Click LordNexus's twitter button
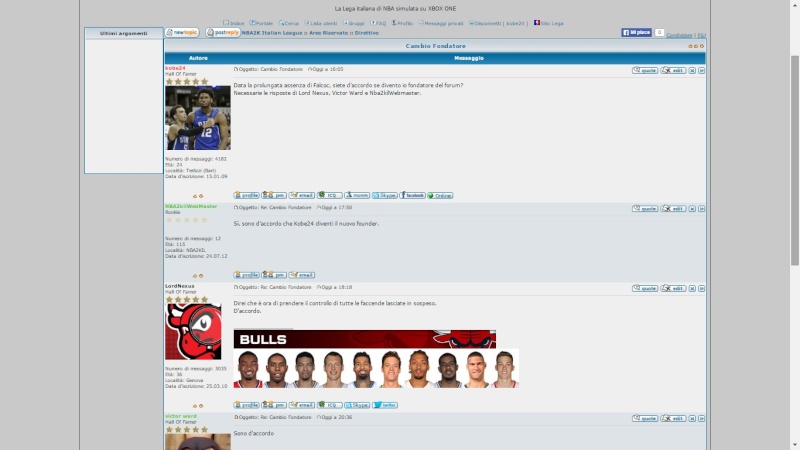 click(385, 405)
